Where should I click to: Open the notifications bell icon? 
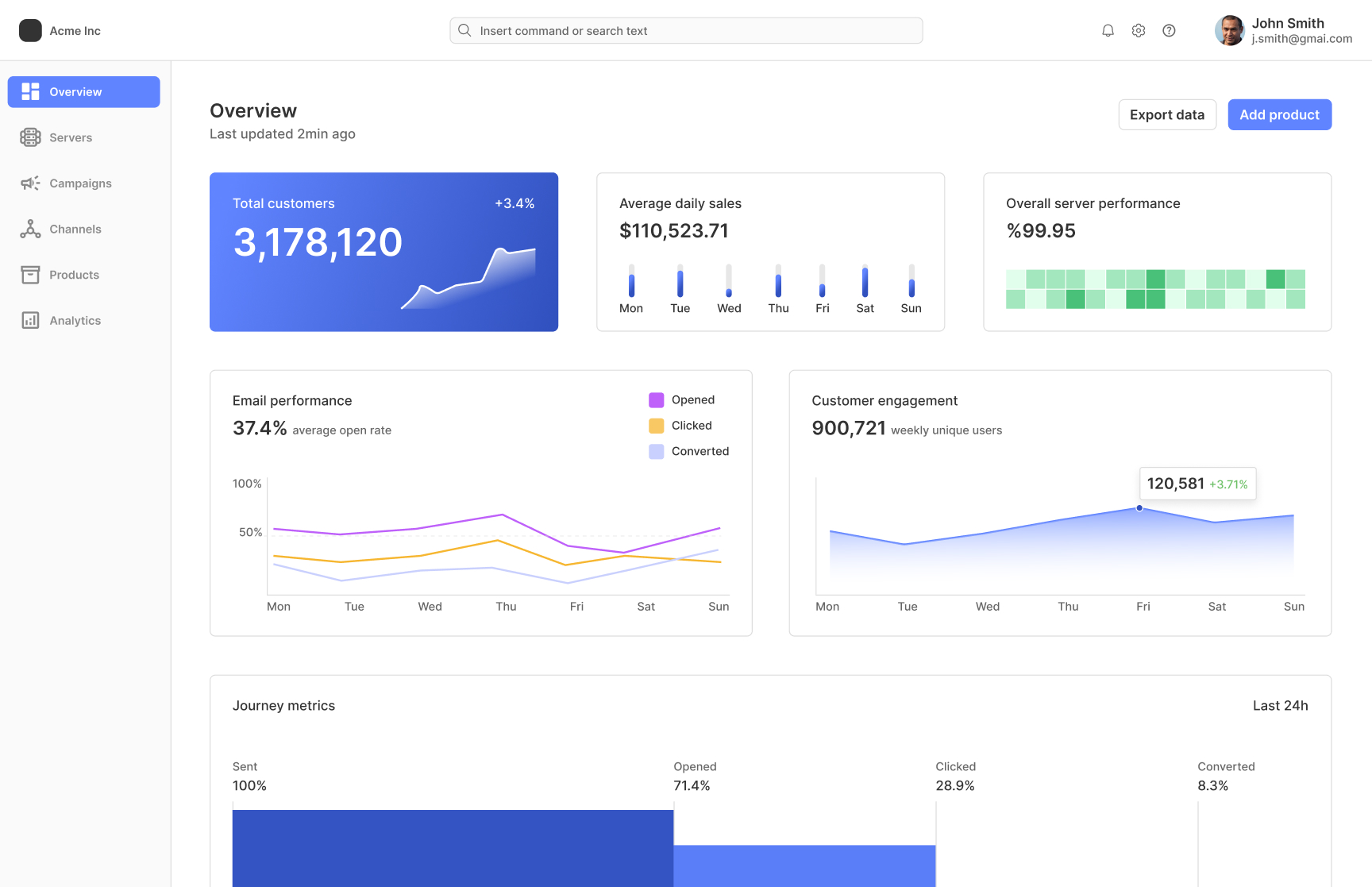pos(1108,30)
